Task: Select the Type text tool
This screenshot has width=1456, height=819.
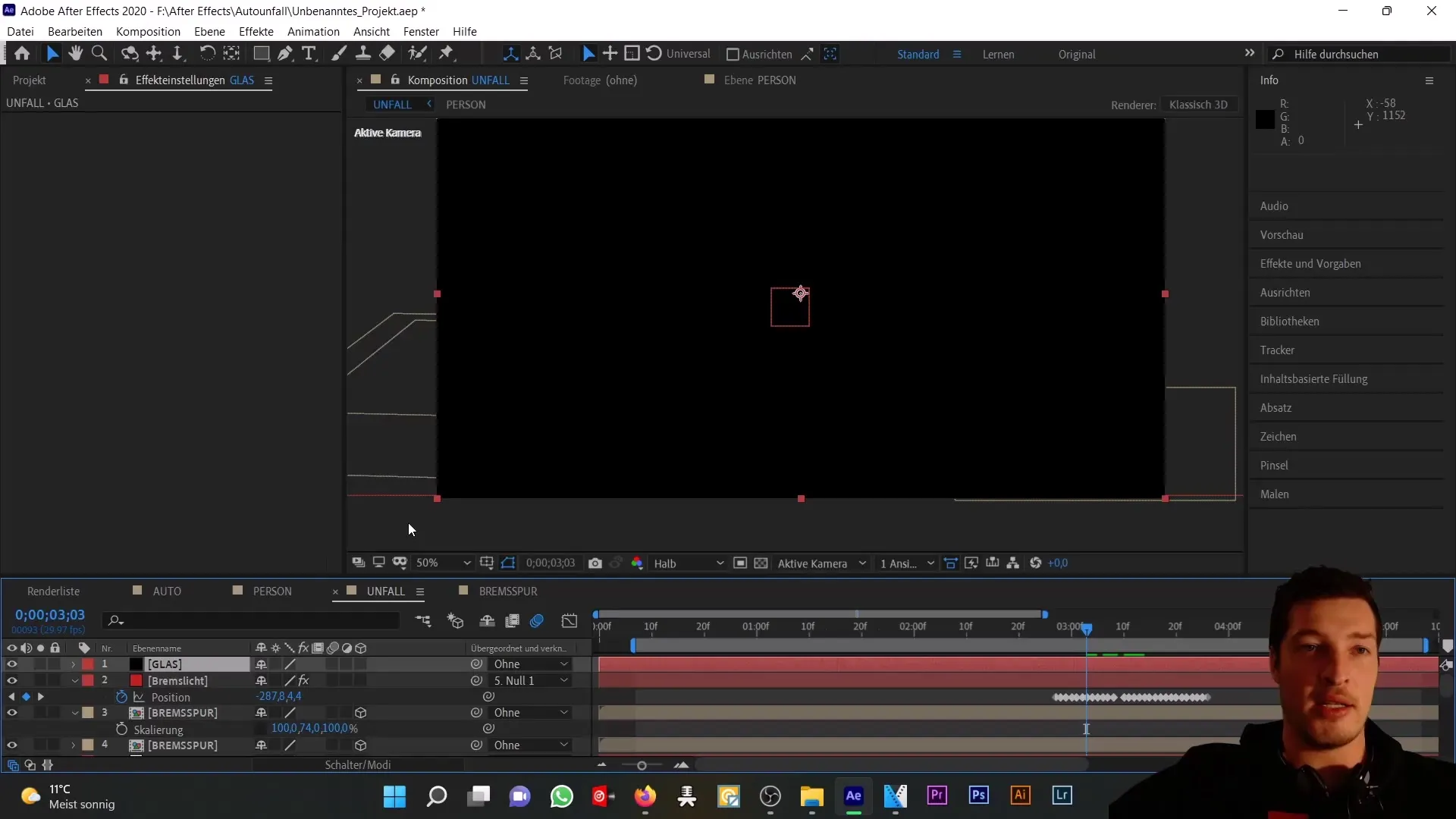Action: (x=309, y=54)
